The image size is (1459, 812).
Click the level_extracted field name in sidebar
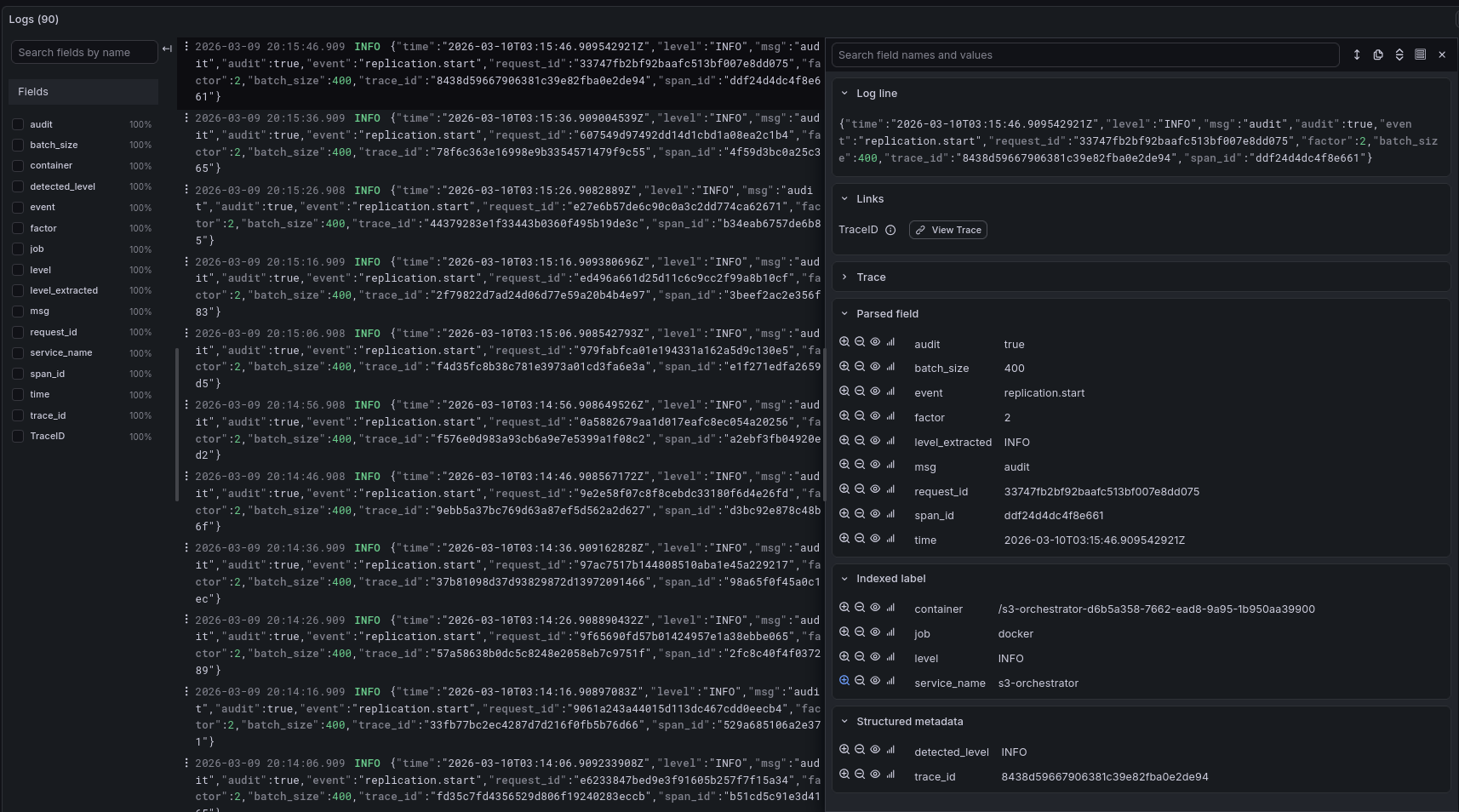point(64,290)
